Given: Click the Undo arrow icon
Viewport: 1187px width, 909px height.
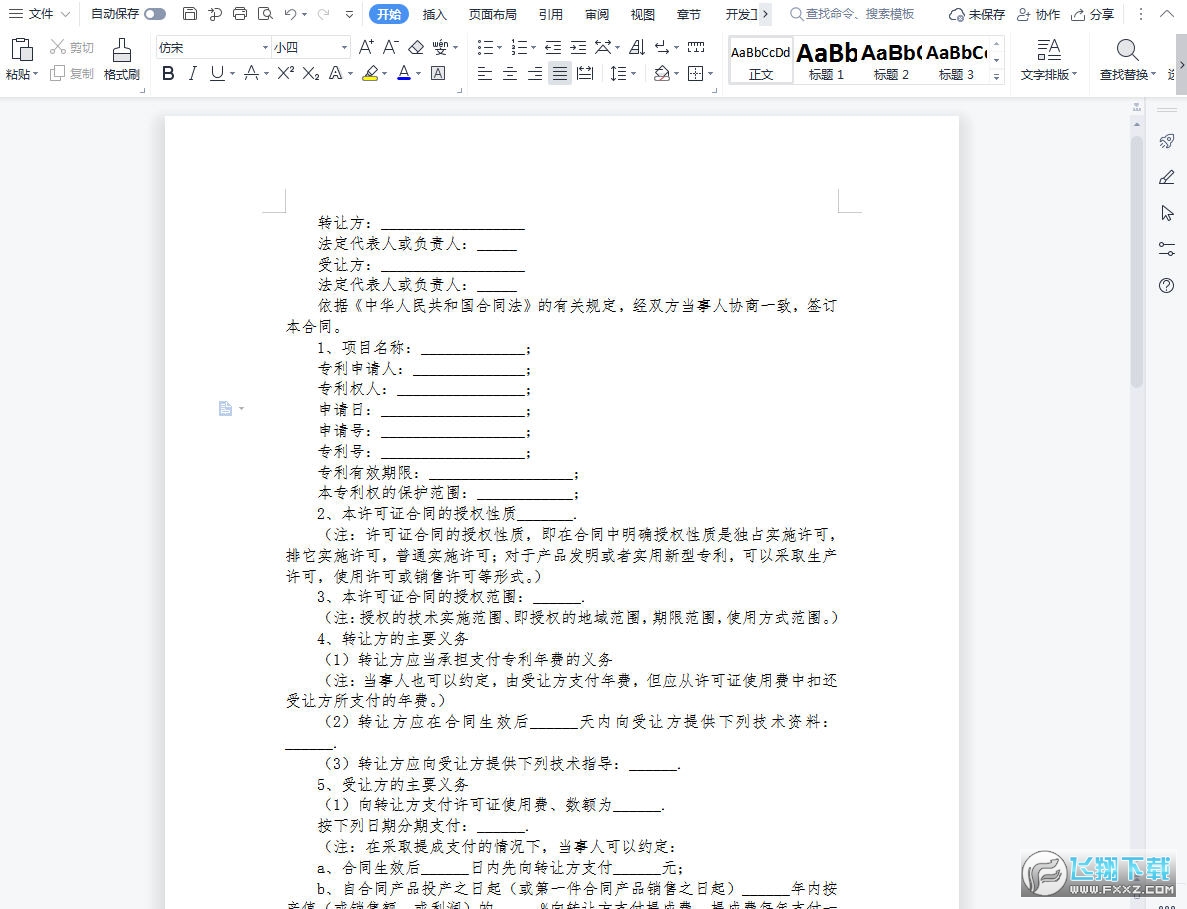Looking at the screenshot, I should coord(291,14).
